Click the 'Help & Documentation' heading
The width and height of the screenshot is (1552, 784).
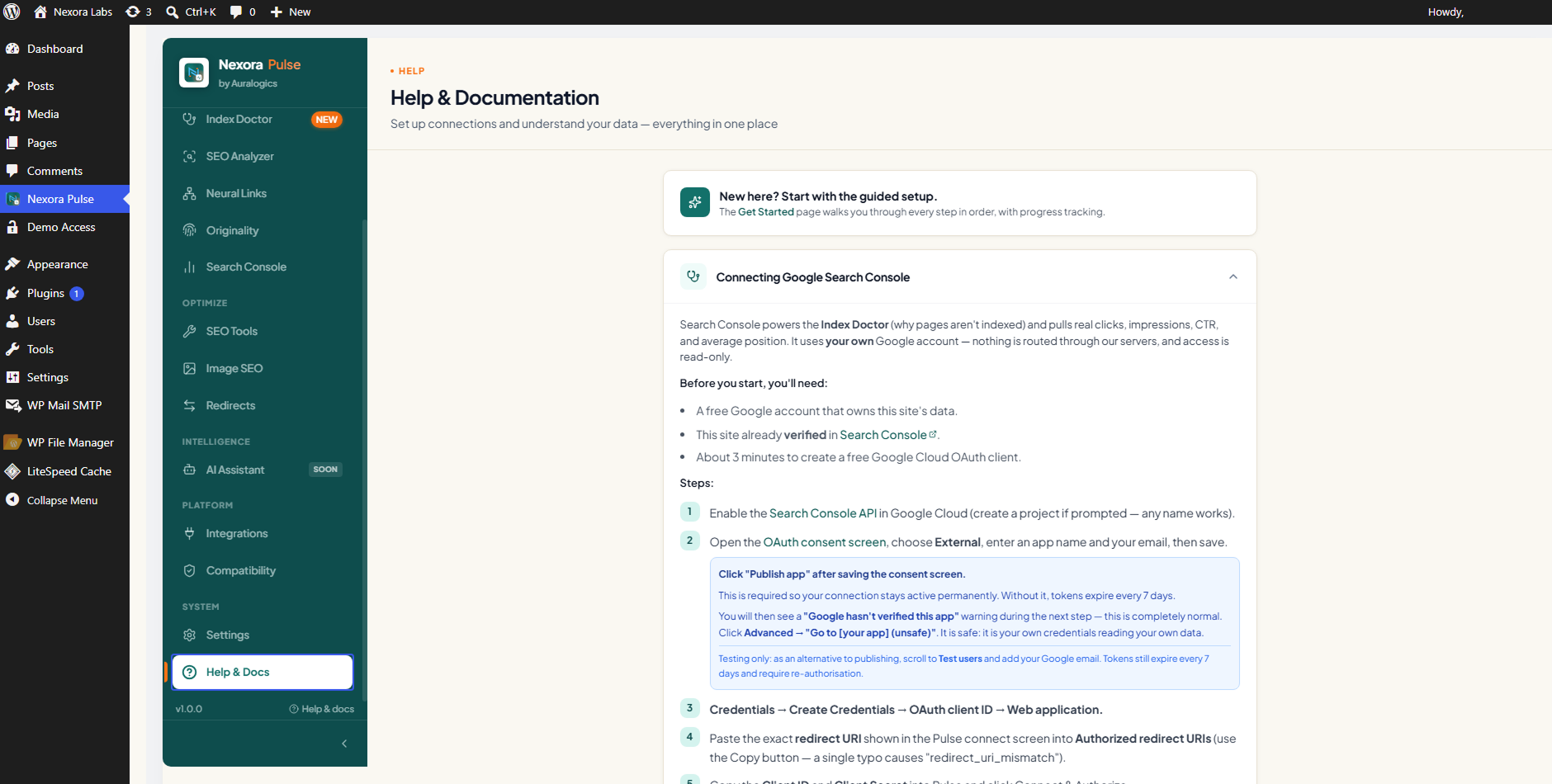[494, 97]
